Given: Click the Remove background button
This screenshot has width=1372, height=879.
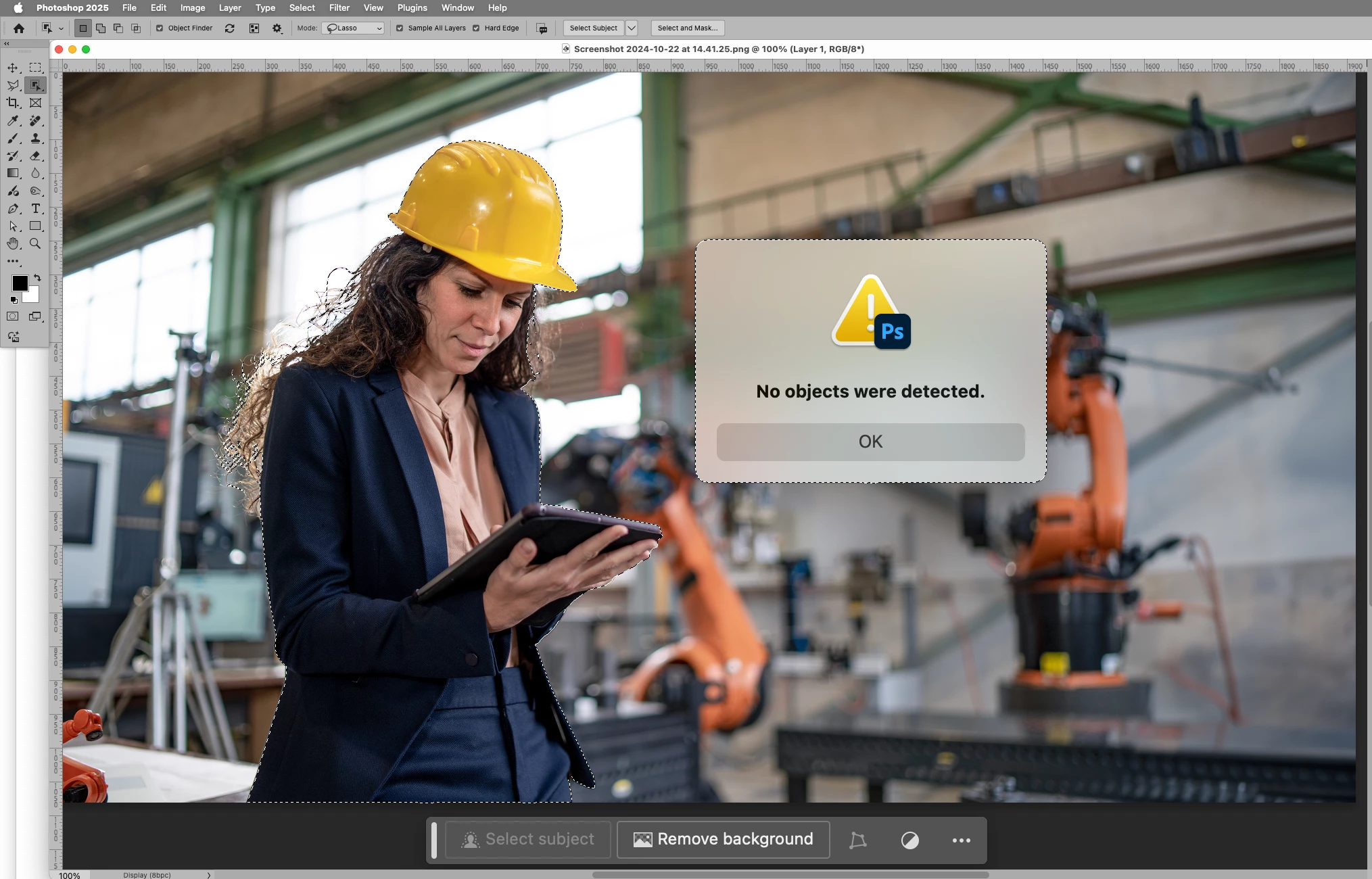Looking at the screenshot, I should [x=723, y=839].
